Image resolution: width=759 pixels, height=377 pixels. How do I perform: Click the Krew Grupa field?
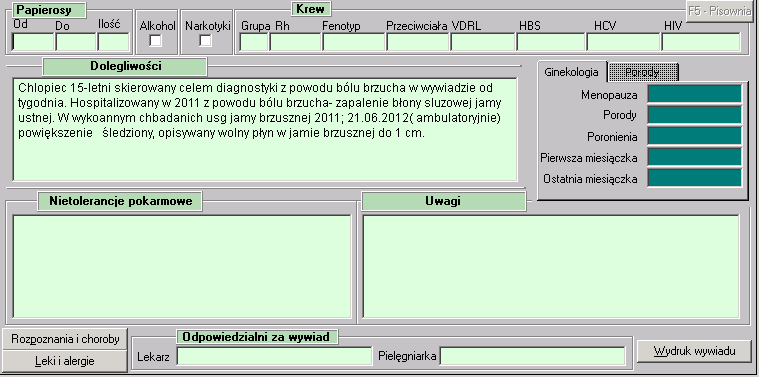point(254,42)
